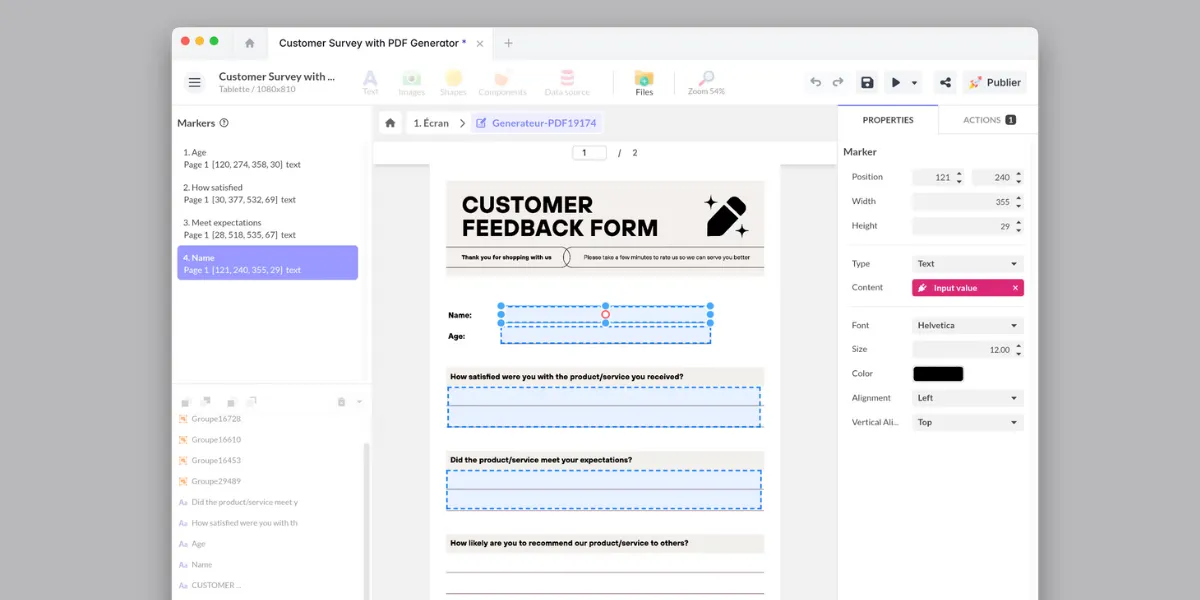This screenshot has height=600, width=1200.
Task: Save the project with the floppy disk icon
Action: [x=867, y=83]
